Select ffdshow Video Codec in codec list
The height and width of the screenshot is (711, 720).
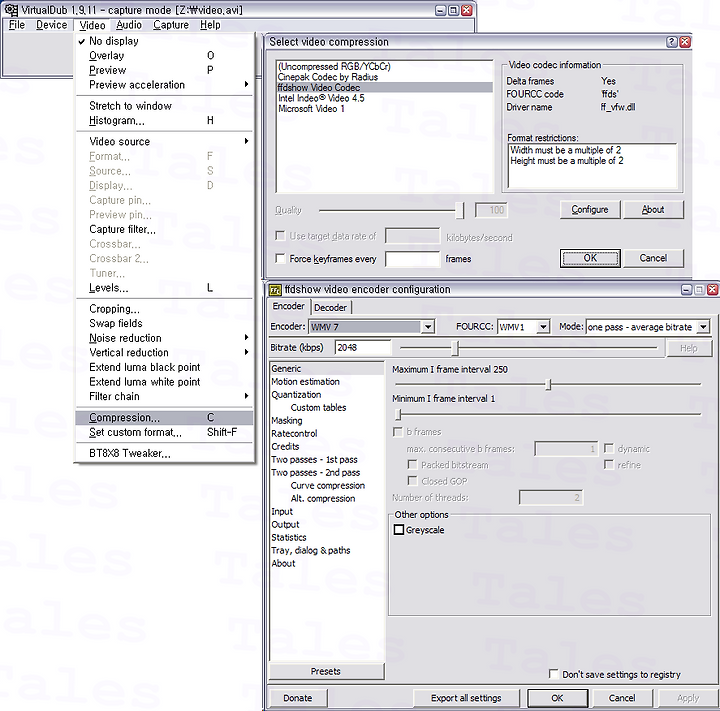(385, 87)
